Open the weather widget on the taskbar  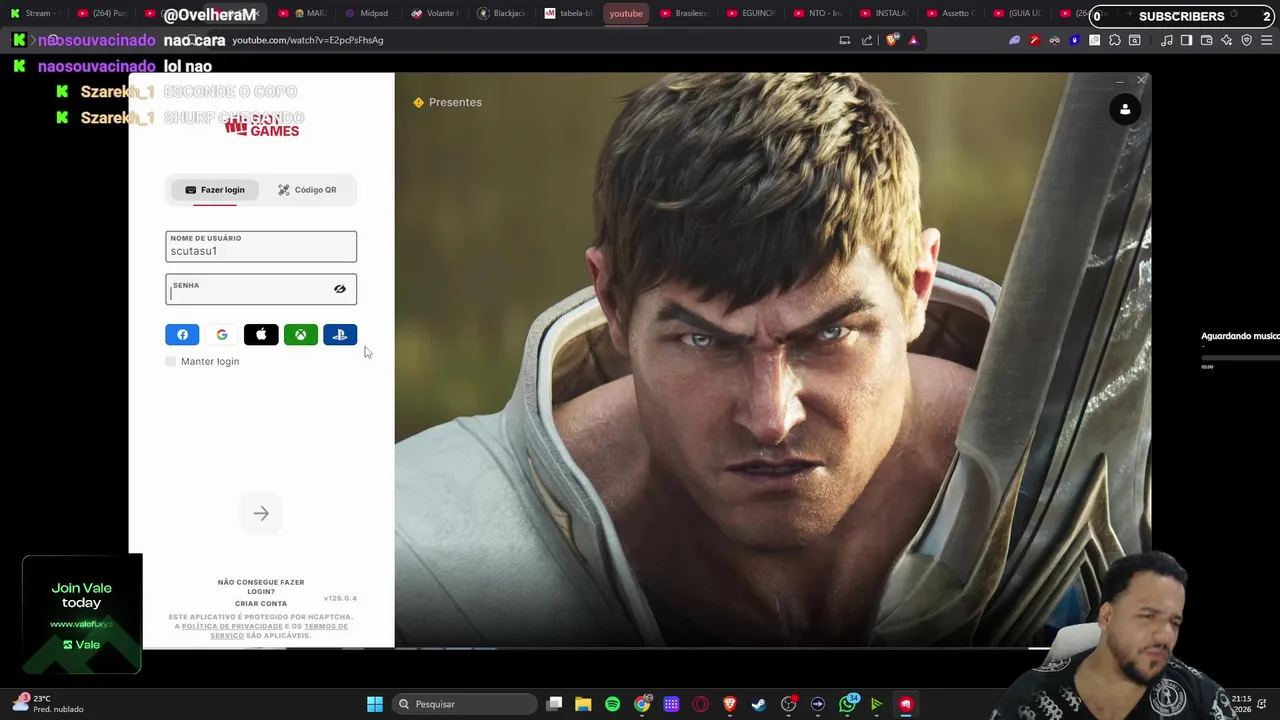[50, 704]
